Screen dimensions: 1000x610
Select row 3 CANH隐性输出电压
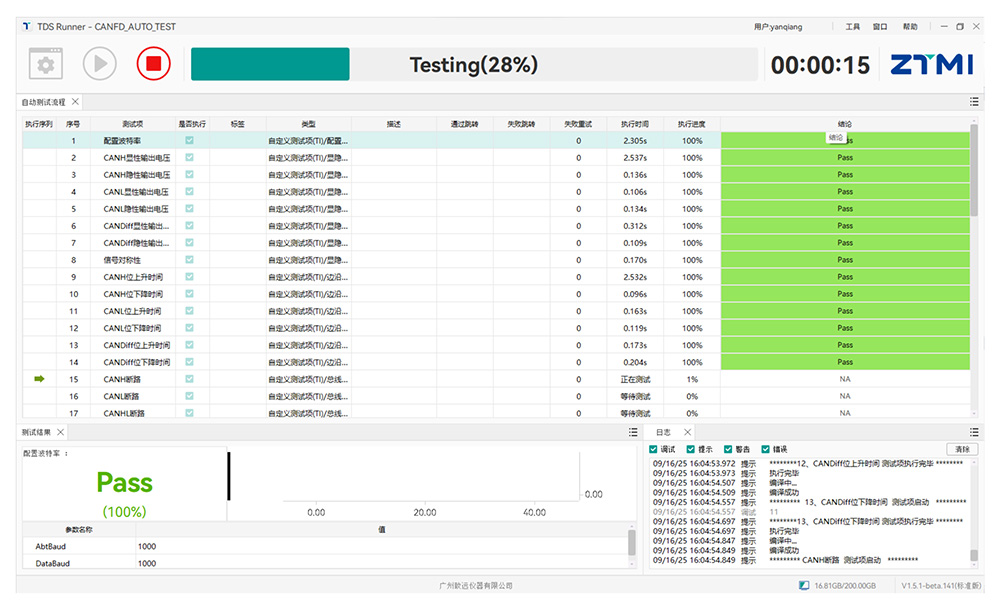(x=496, y=175)
